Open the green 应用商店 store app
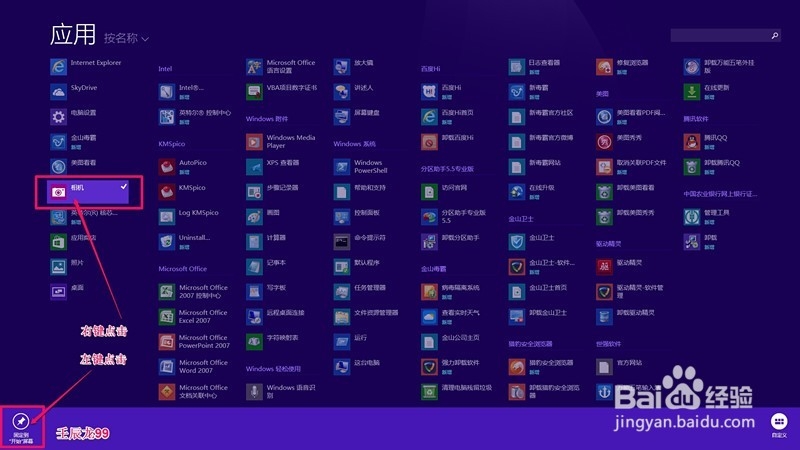This screenshot has height=450, width=800. [x=73, y=241]
